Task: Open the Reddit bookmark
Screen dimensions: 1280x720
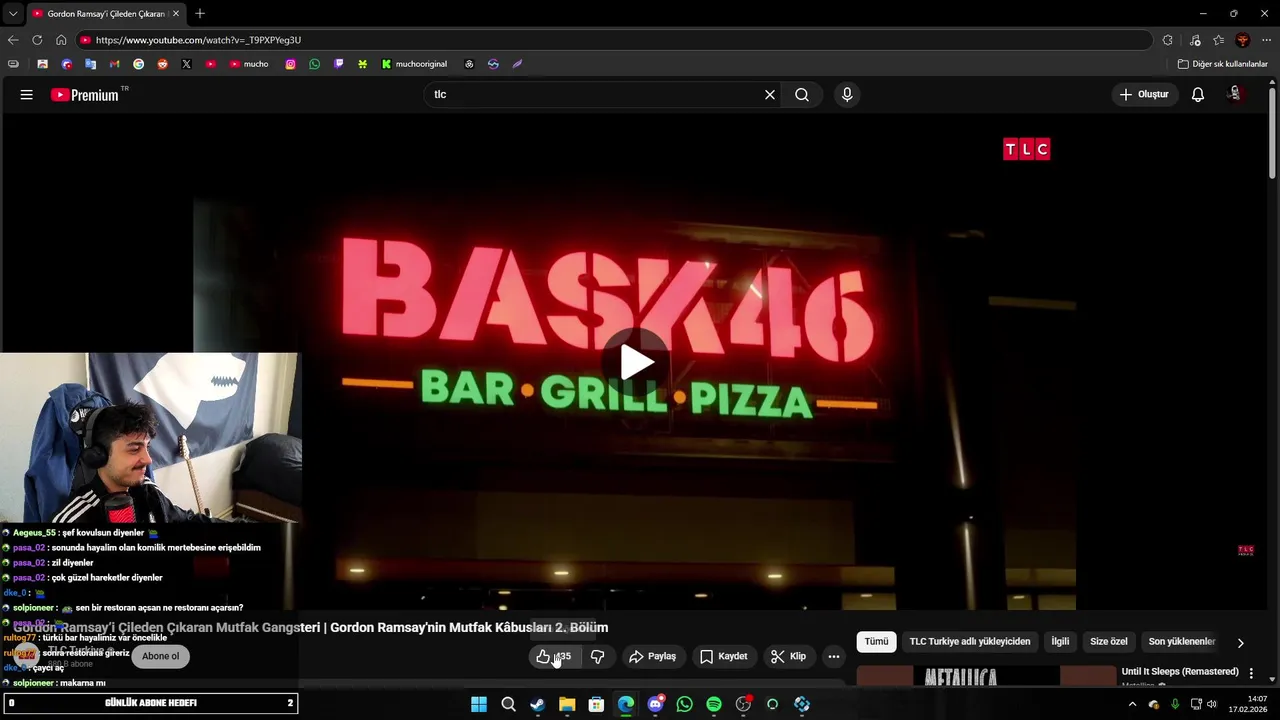Action: click(162, 64)
